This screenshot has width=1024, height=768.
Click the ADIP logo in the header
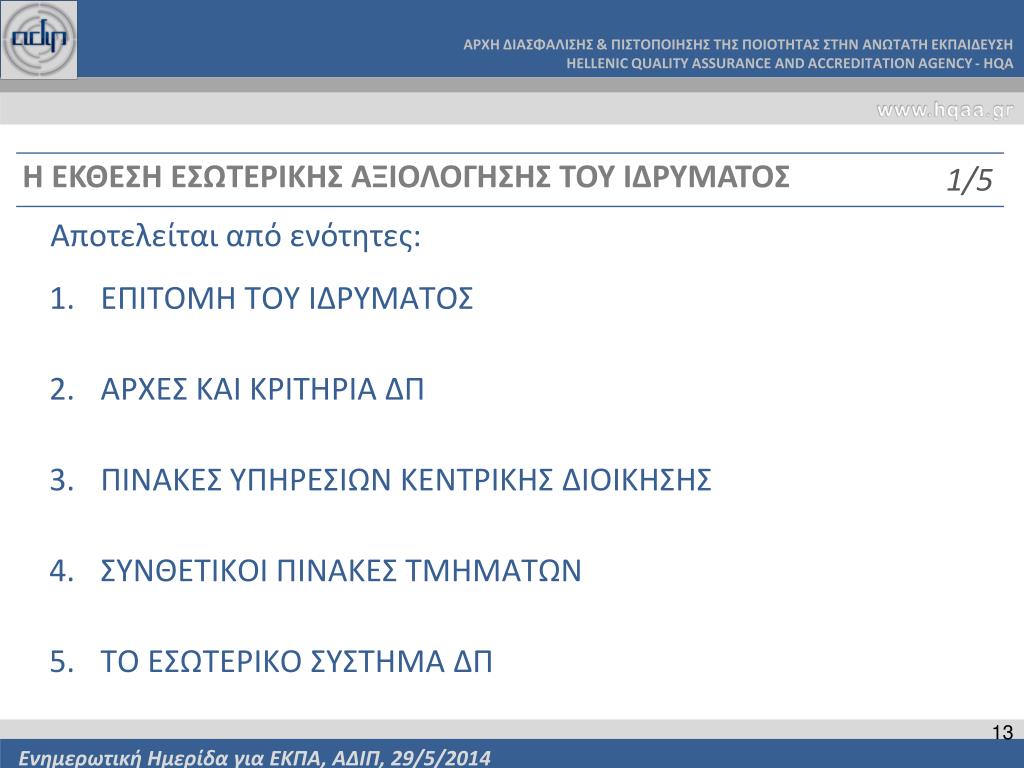pos(39,40)
